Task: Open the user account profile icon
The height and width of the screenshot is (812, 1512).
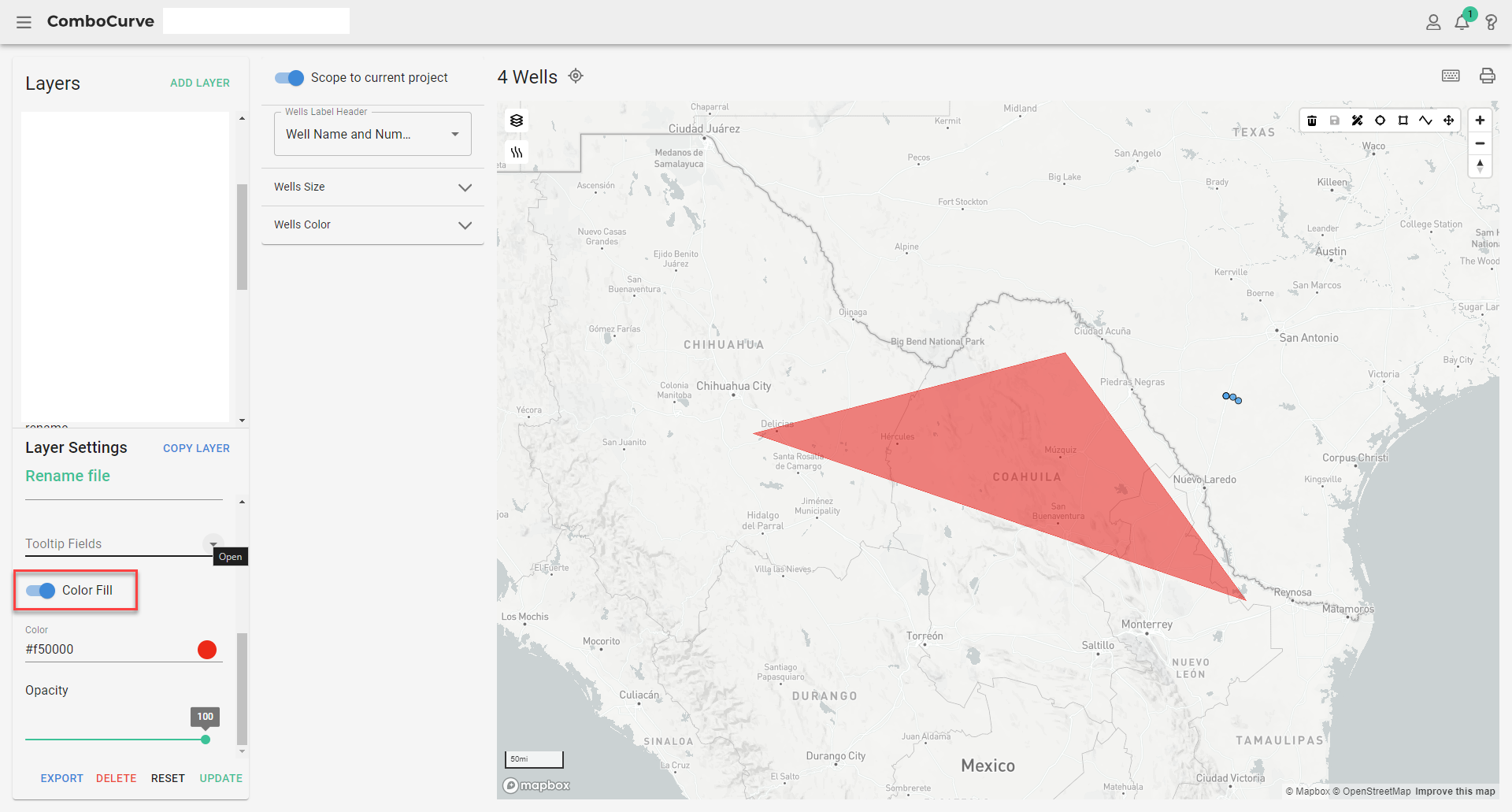Action: pyautogui.click(x=1433, y=22)
